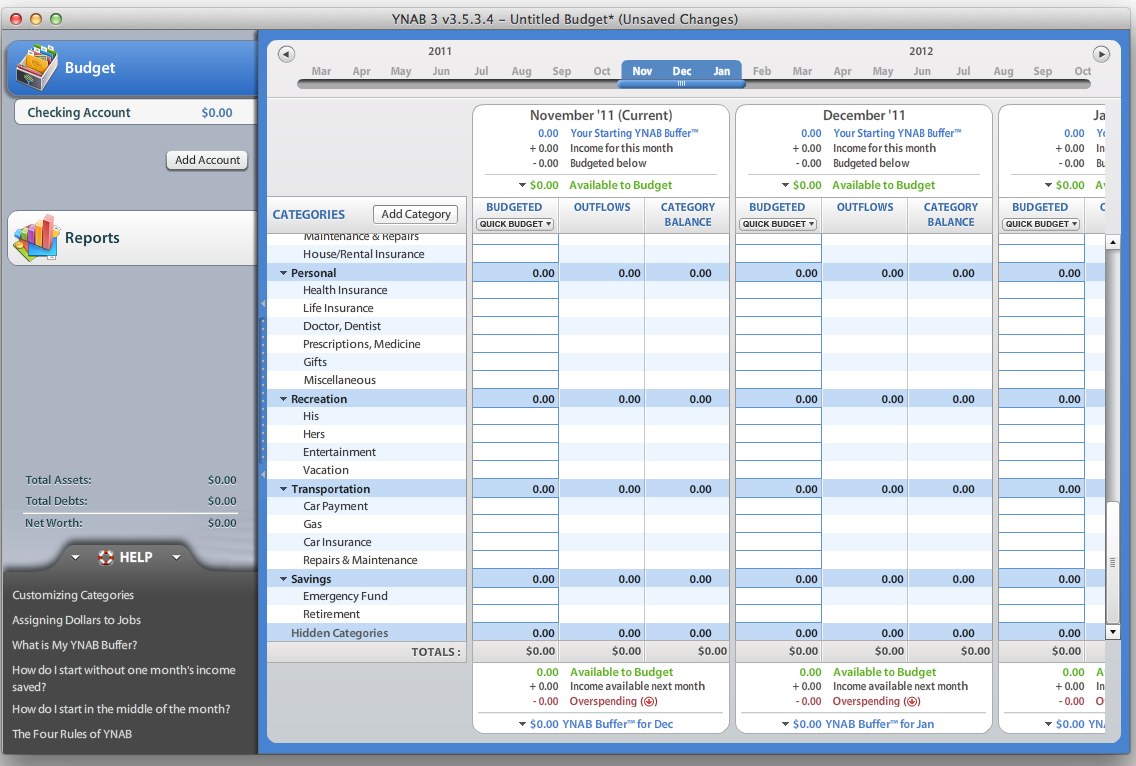Select the Entertainment category
Image resolution: width=1136 pixels, height=766 pixels.
[367, 452]
